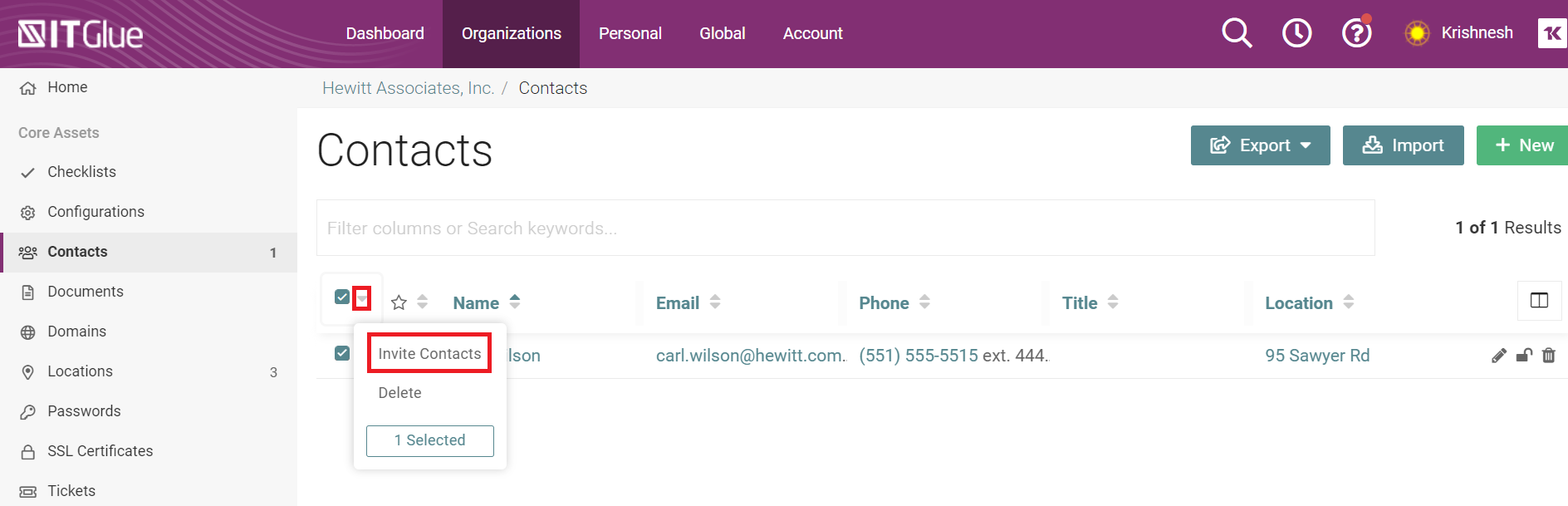Image resolution: width=1568 pixels, height=506 pixels.
Task: Click the Krishnesh user avatar icon
Action: tap(1417, 33)
